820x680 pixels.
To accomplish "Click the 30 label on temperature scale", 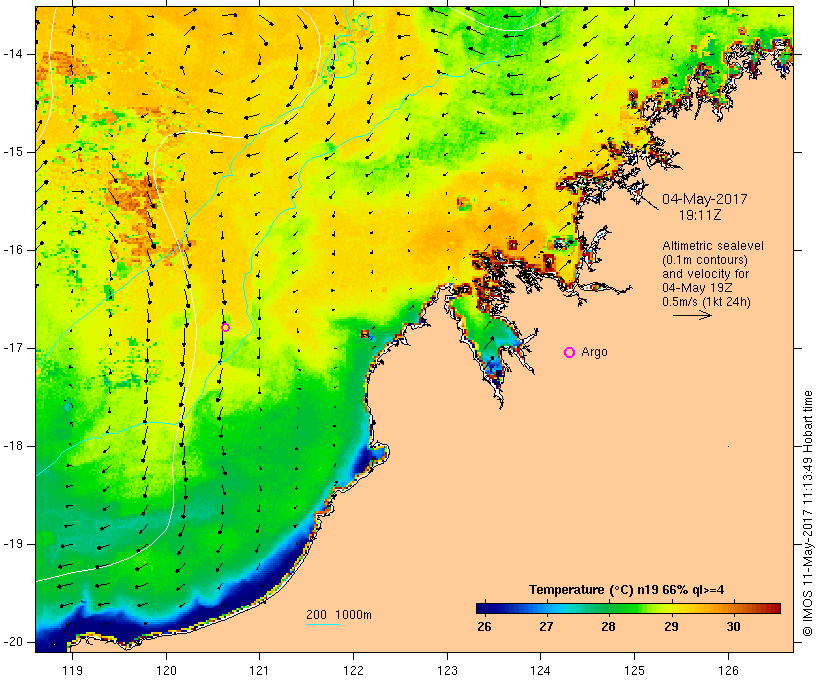I will [733, 626].
